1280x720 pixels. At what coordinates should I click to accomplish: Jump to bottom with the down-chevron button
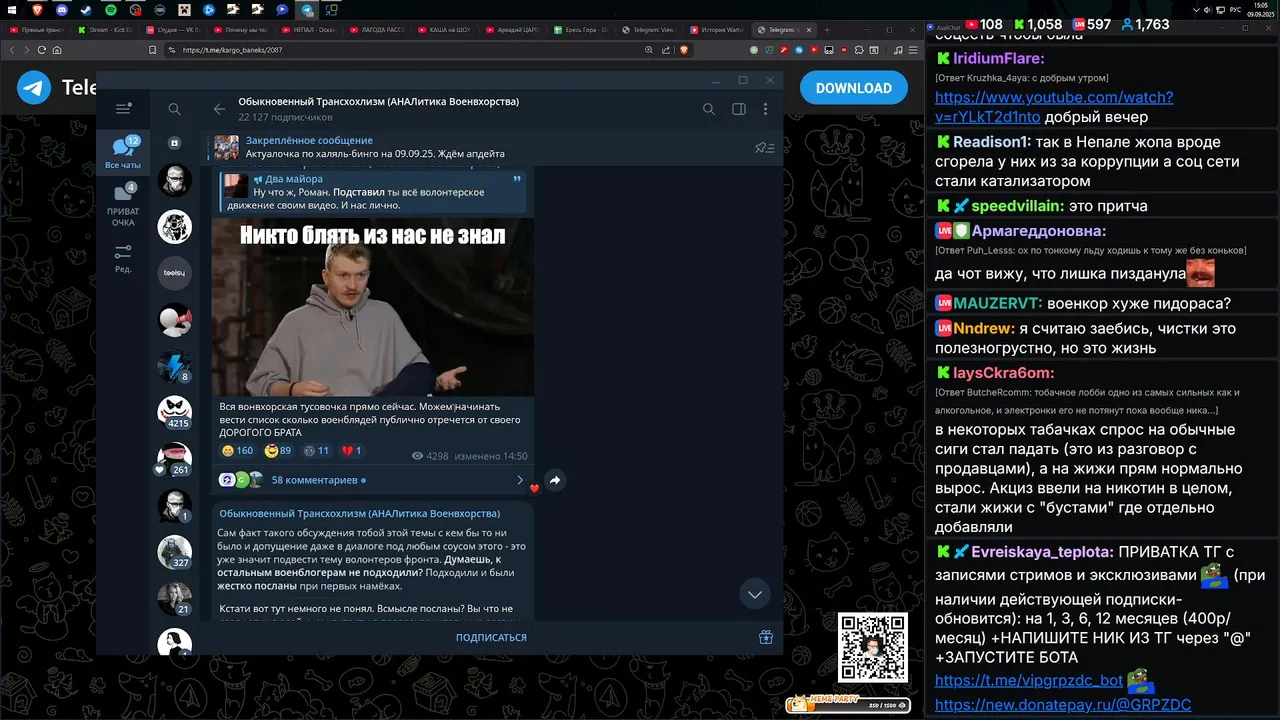[755, 594]
